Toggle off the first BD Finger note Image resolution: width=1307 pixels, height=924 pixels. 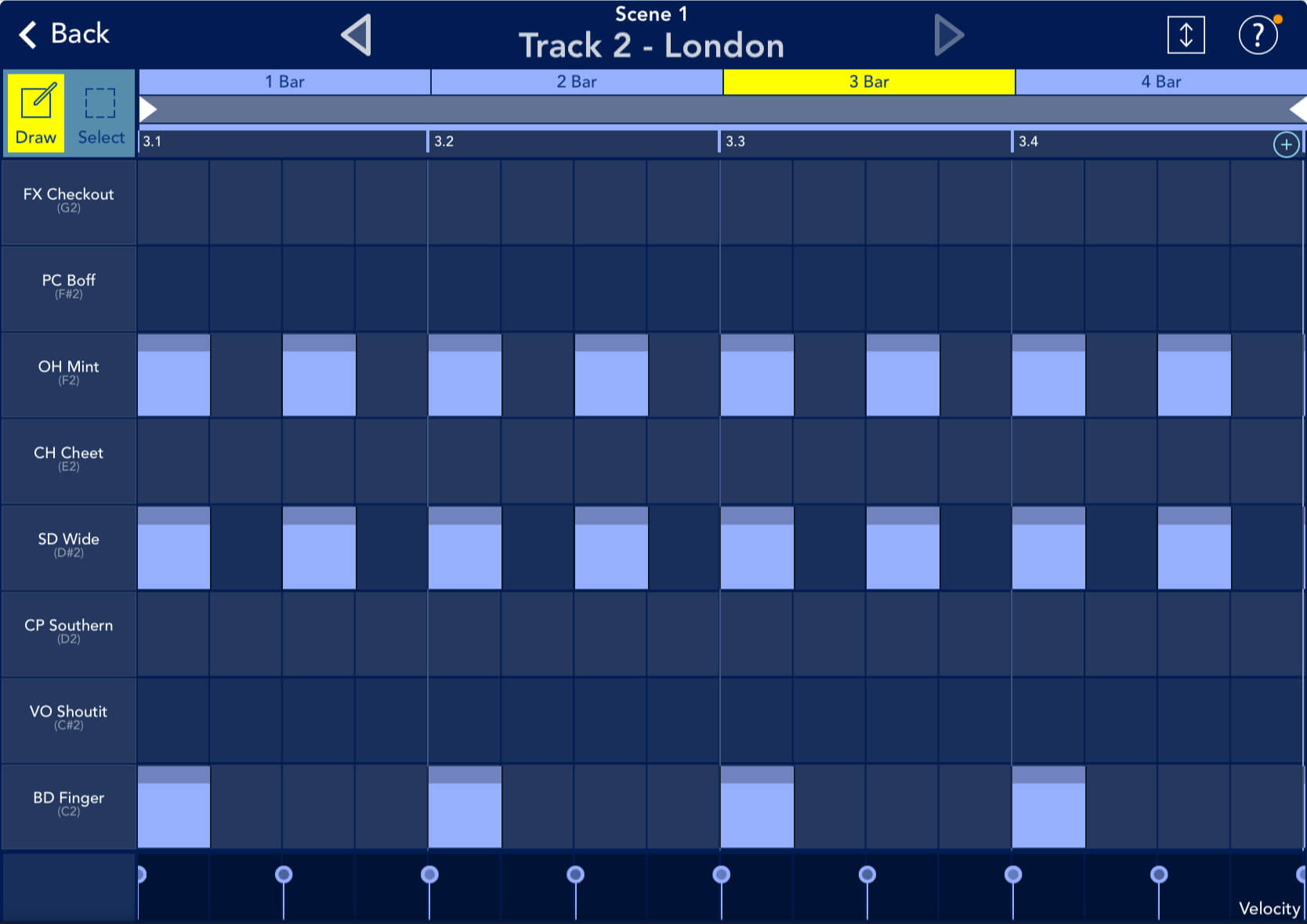tap(173, 807)
